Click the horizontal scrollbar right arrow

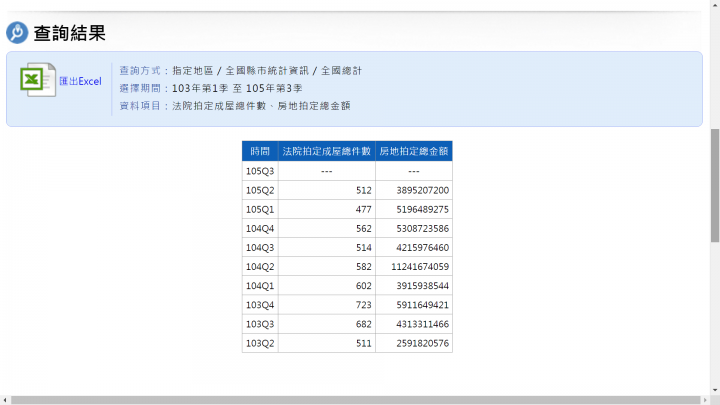(x=705, y=400)
